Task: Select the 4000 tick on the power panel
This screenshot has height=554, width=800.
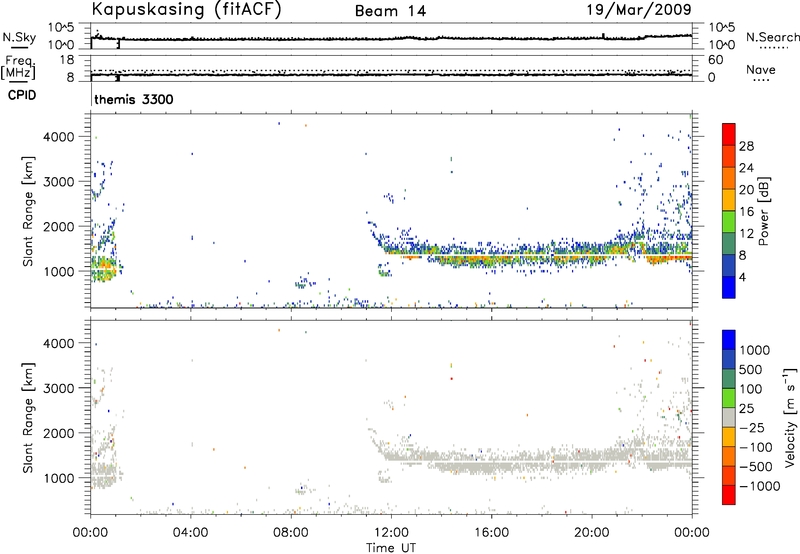Action: click(x=59, y=137)
